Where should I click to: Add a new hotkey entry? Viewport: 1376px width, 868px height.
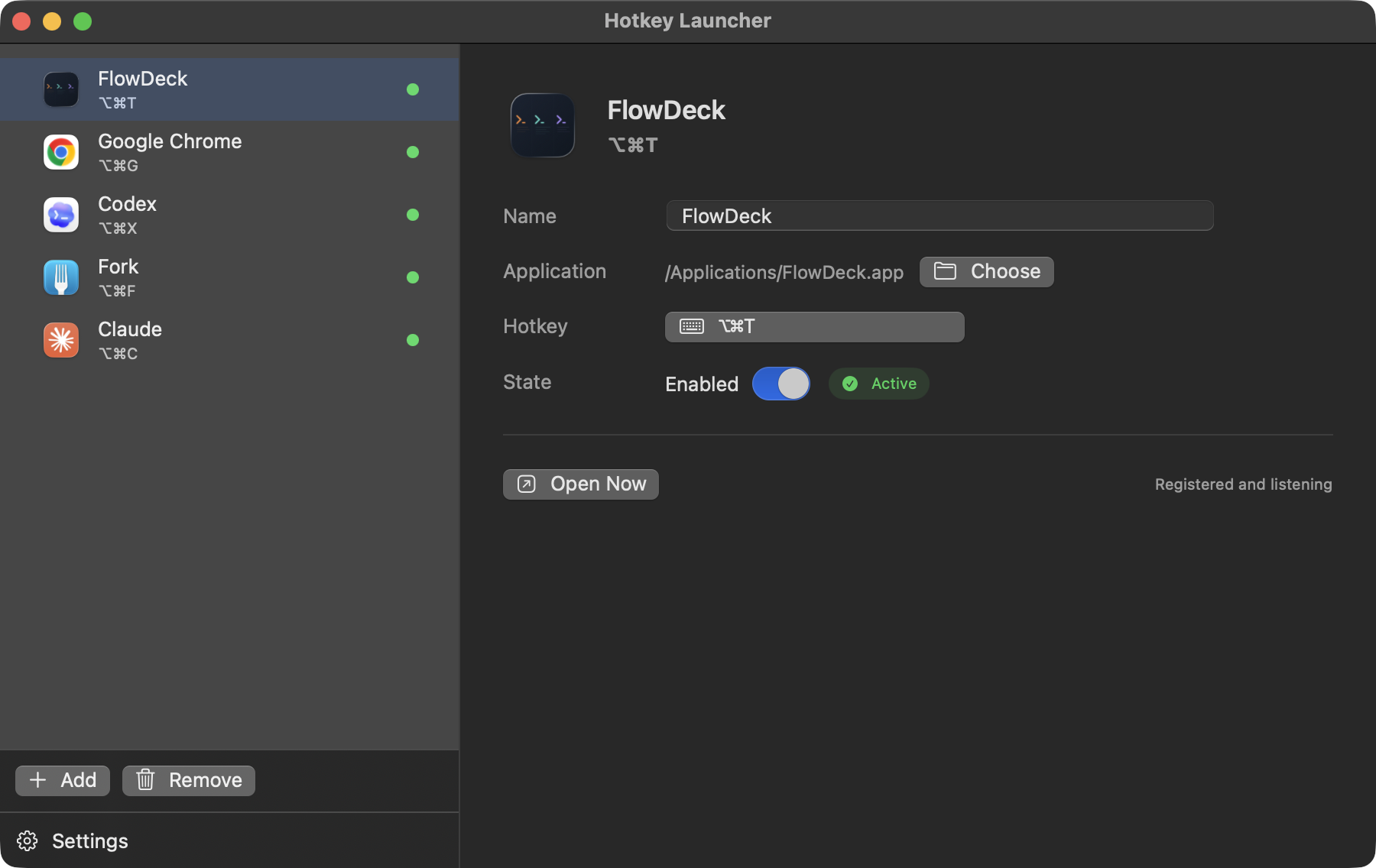click(x=63, y=780)
